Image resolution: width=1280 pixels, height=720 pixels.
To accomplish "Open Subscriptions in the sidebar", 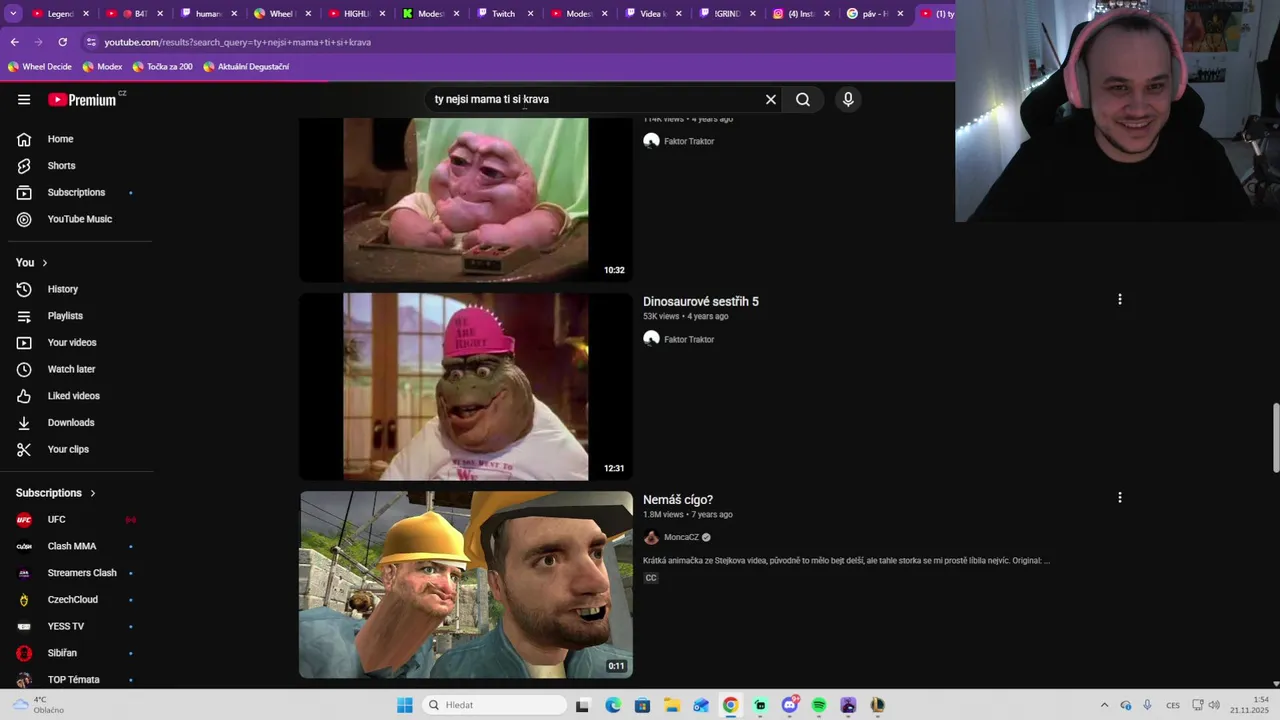I will pyautogui.click(x=76, y=192).
